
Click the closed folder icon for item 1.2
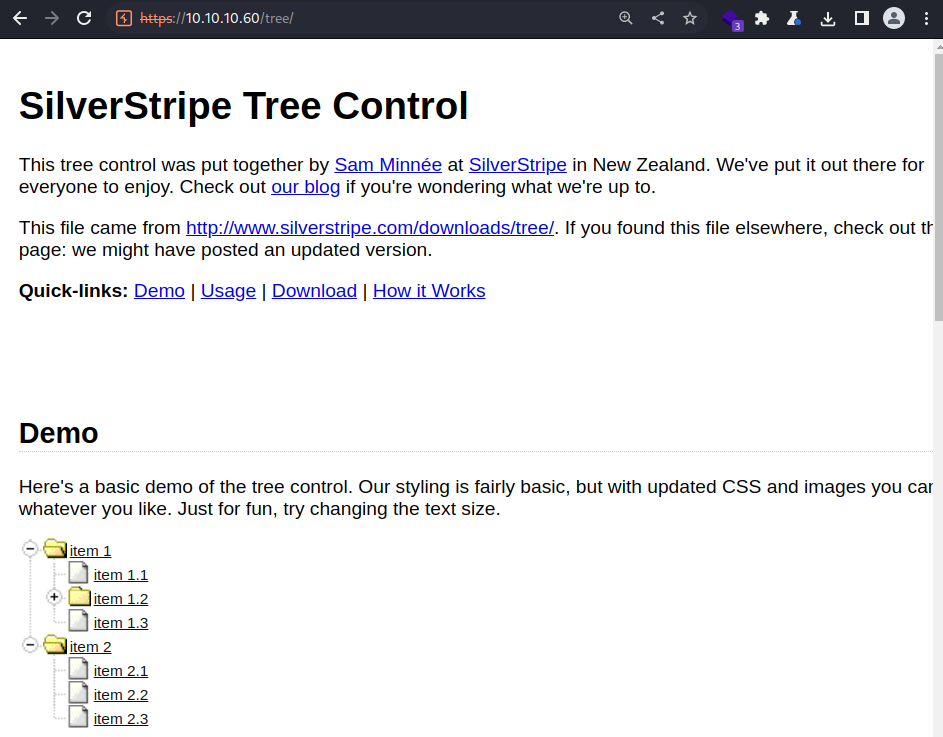click(x=79, y=597)
